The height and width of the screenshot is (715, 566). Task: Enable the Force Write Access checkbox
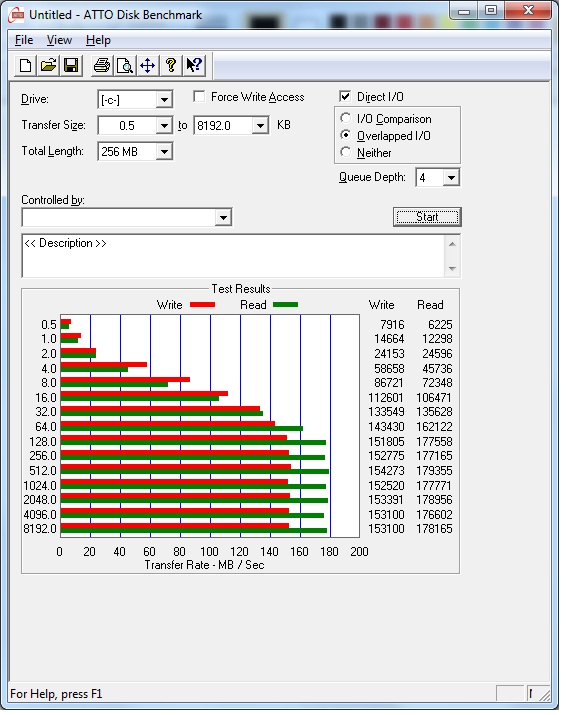tap(199, 97)
